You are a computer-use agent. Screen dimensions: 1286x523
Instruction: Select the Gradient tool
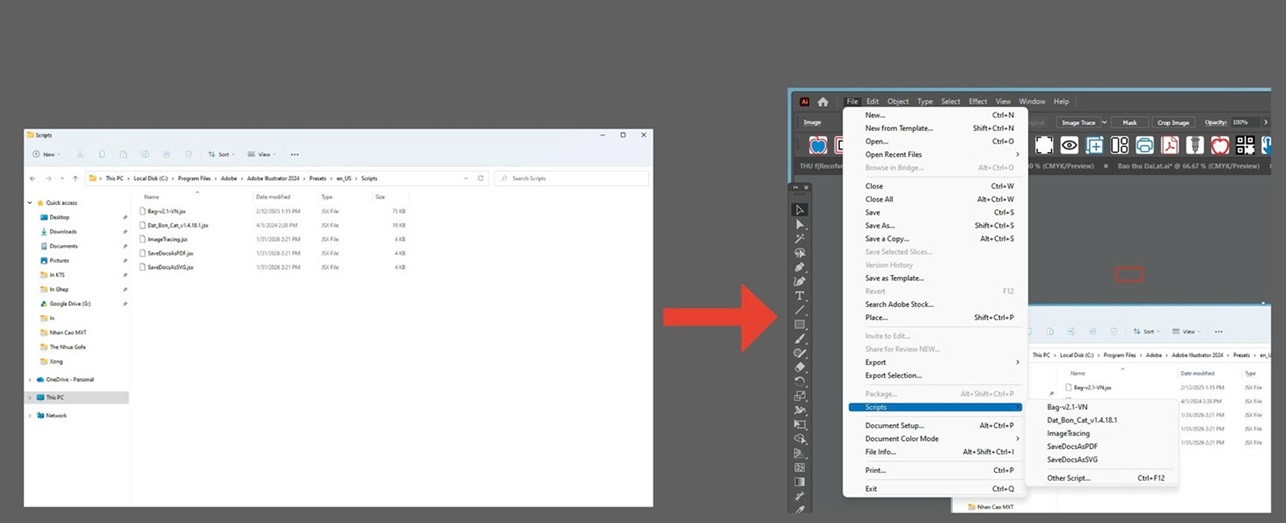click(800, 482)
